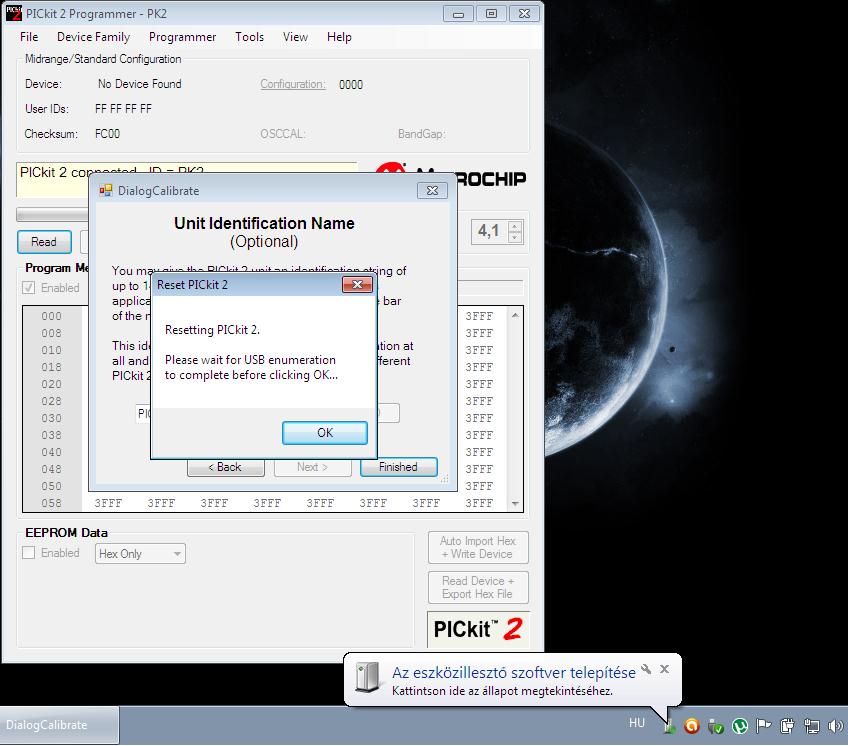Click the device driver install tray icon
Screen dimensions: 848x746
669,726
